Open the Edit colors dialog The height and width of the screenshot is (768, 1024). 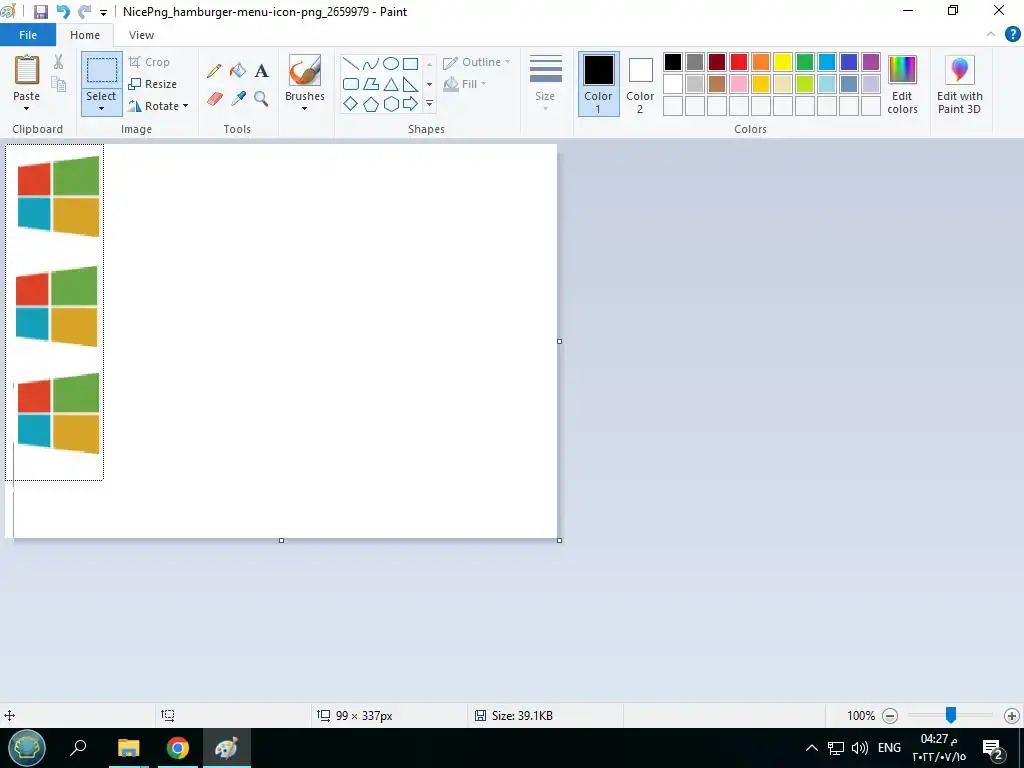click(903, 84)
